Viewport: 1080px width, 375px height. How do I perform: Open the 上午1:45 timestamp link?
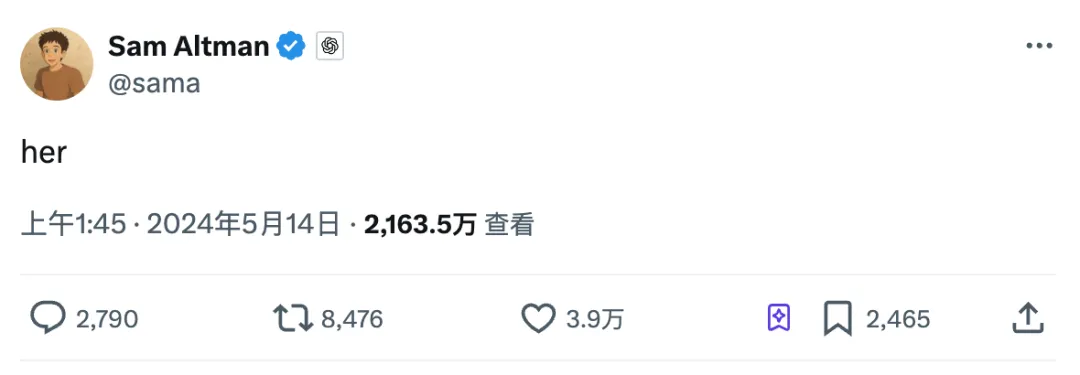point(74,225)
